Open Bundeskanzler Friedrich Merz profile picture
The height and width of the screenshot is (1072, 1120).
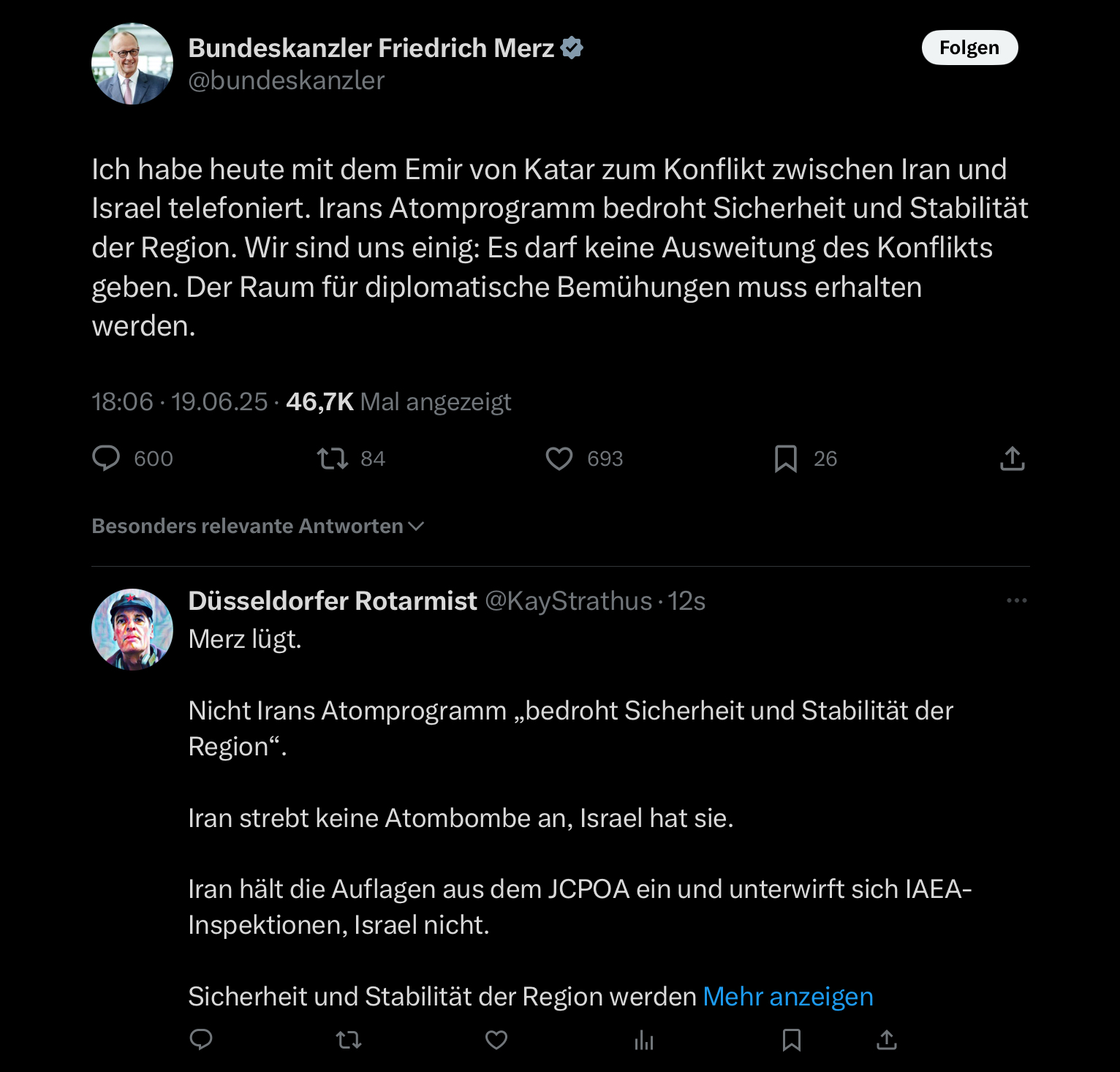tap(132, 64)
